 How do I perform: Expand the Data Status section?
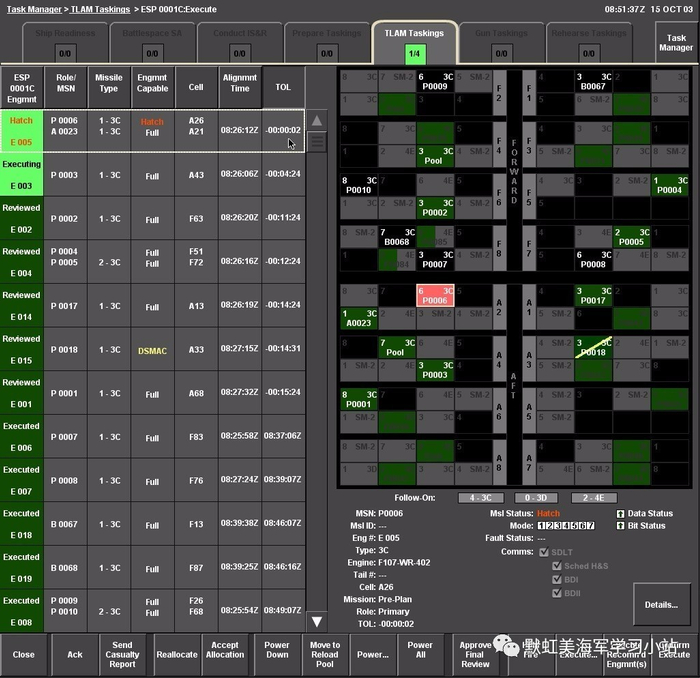(620, 513)
